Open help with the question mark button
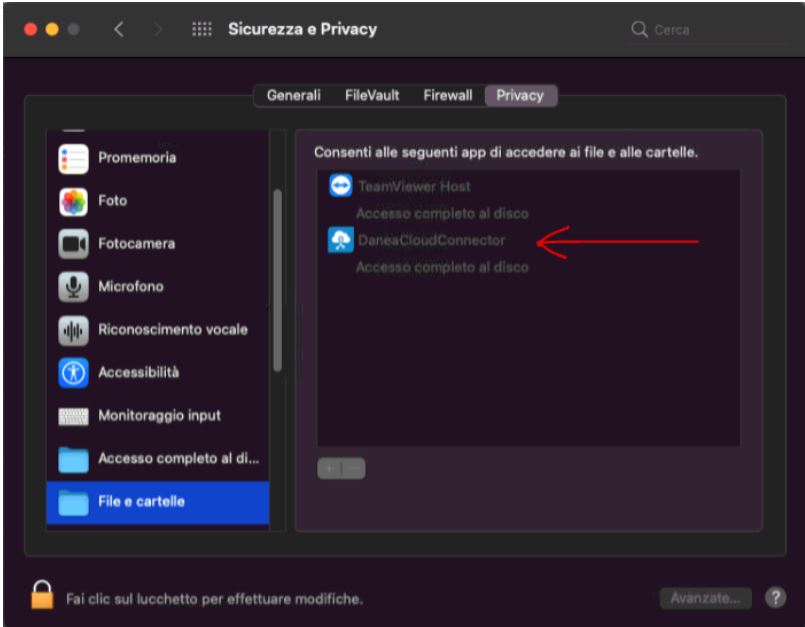The height and width of the screenshot is (627, 805). coord(775,598)
